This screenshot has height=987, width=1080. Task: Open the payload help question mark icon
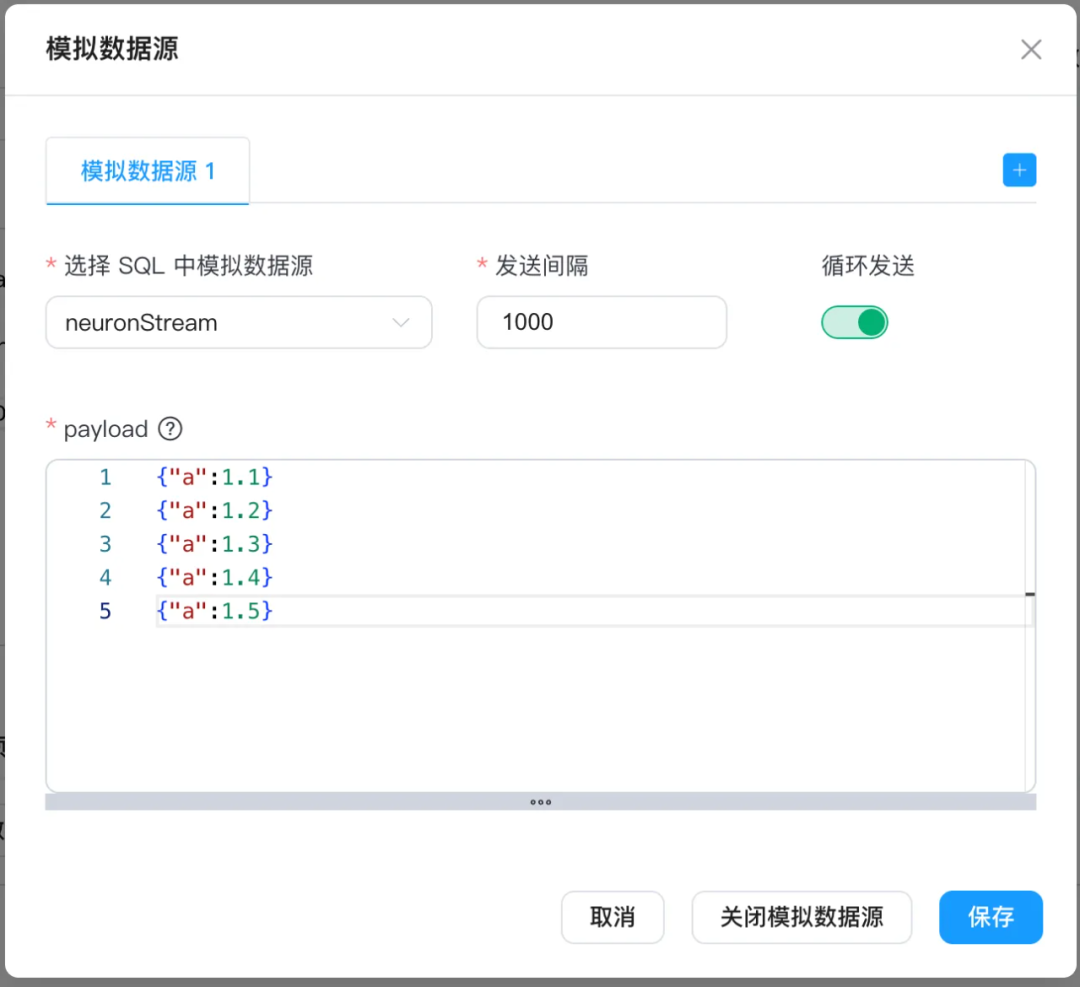pos(170,429)
